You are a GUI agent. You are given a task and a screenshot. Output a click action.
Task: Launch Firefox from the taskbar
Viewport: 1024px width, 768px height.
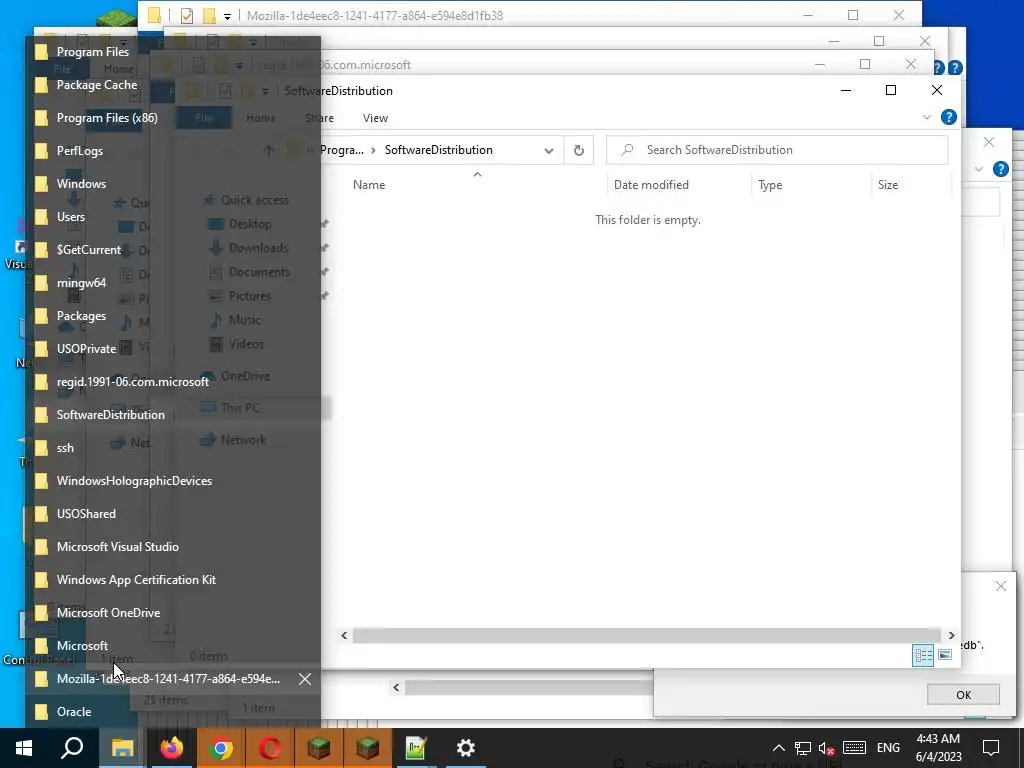pyautogui.click(x=172, y=748)
